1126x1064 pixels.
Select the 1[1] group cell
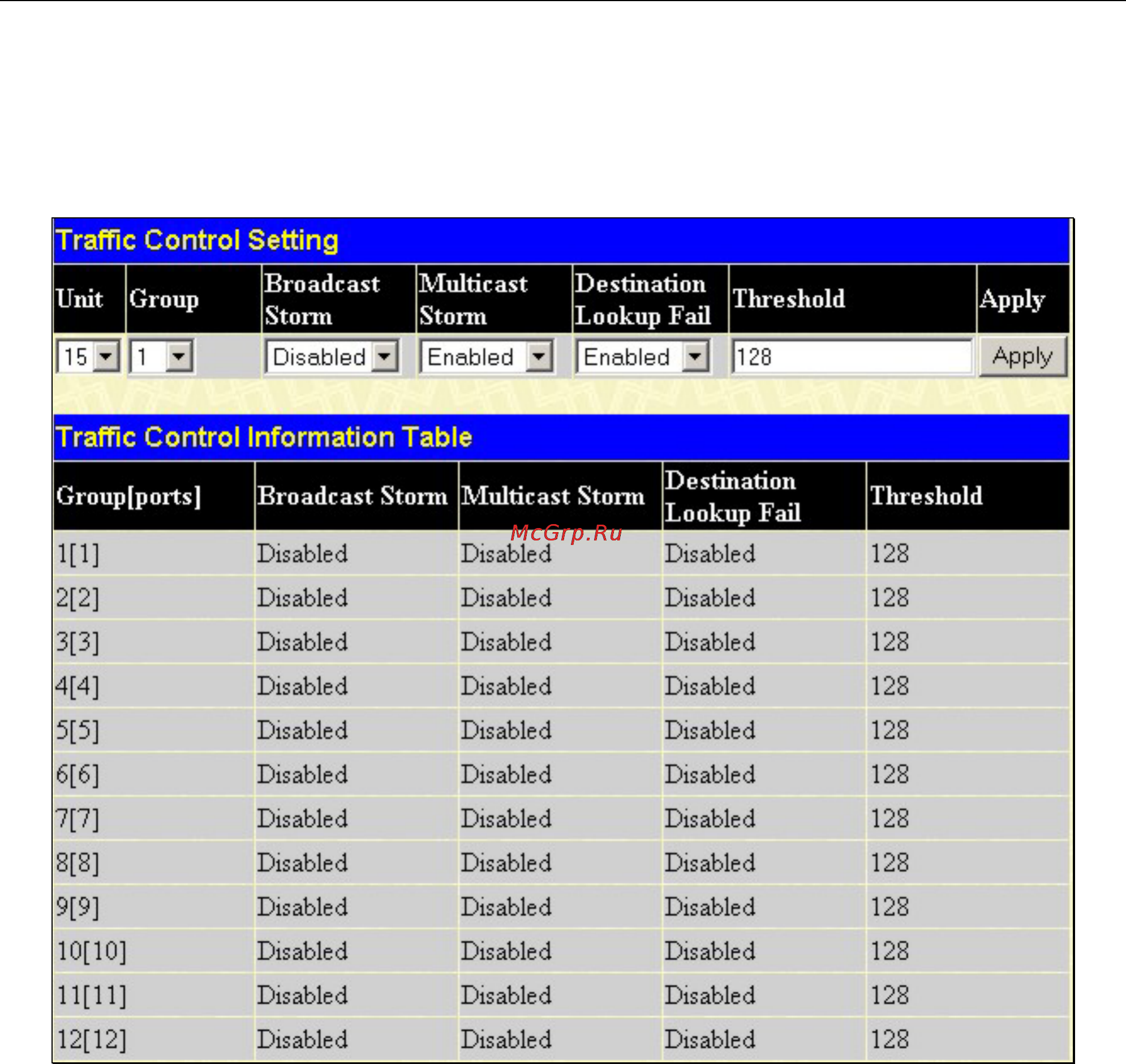[154, 553]
